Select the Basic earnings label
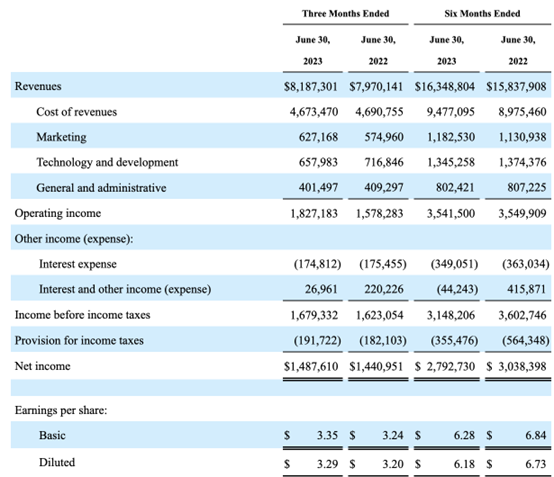Image resolution: width=554 pixels, height=477 pixels. tap(52, 435)
